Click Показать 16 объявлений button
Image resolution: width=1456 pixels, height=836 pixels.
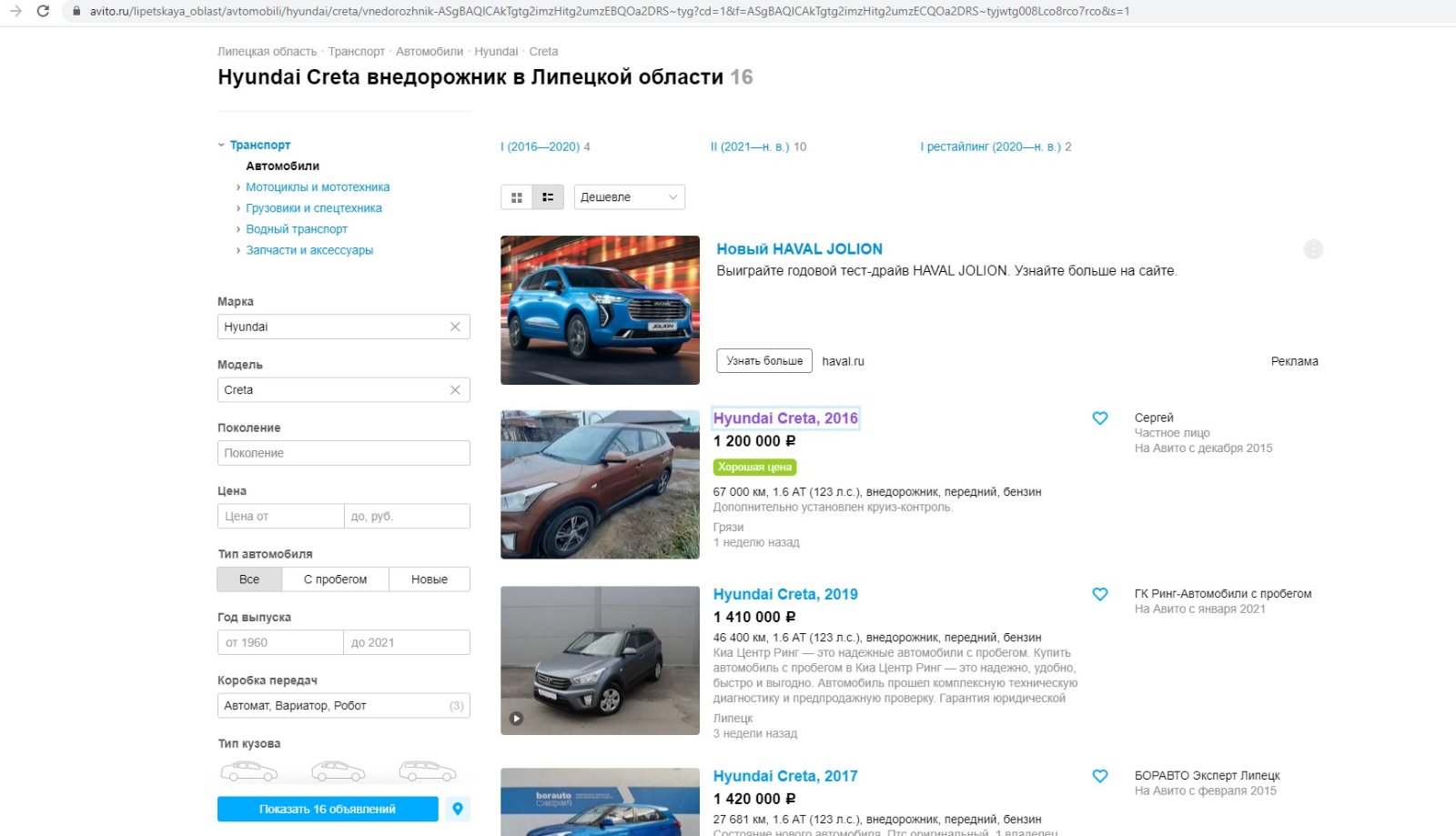coord(328,809)
